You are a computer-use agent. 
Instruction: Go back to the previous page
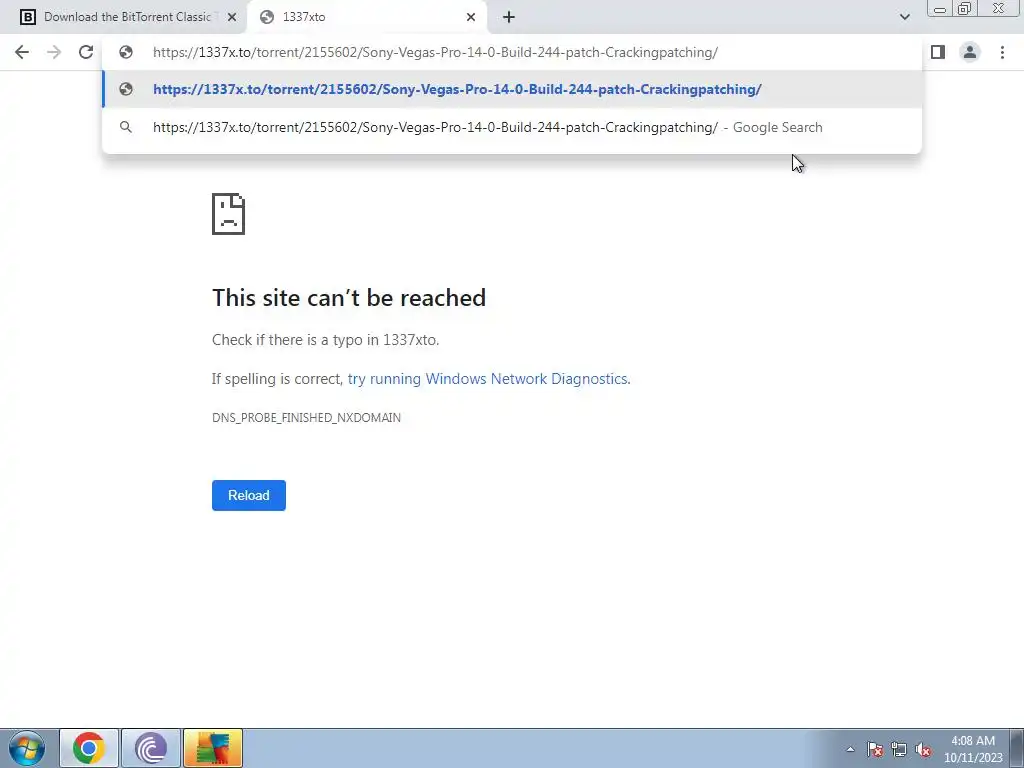[x=22, y=52]
